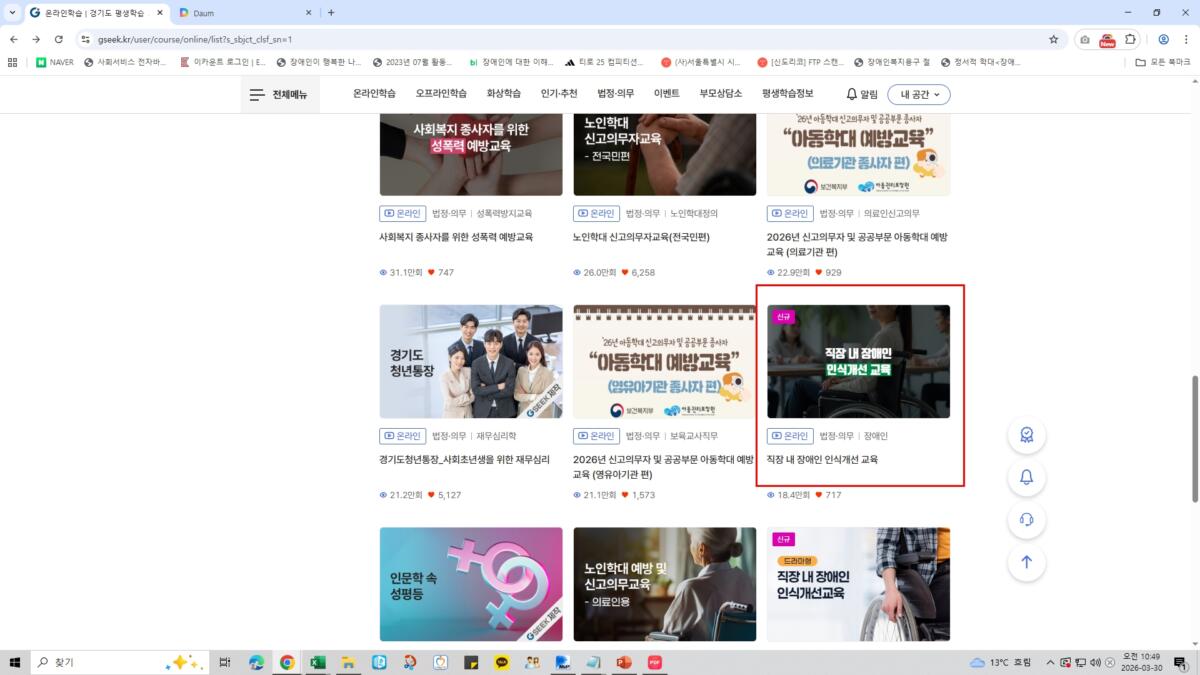Open 직장 내 장애인 인식개선 교육 course link
The image size is (1200, 675).
(822, 460)
